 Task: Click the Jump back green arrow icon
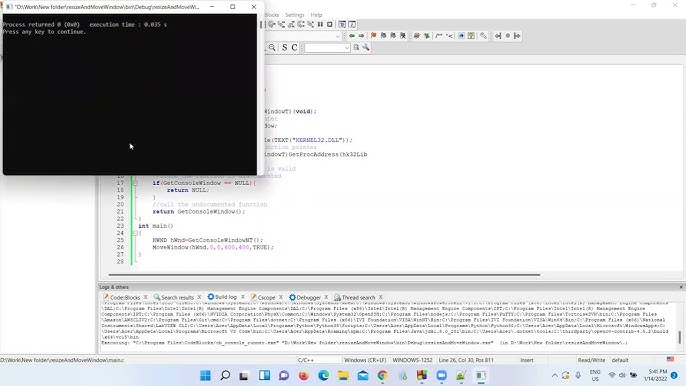352,36
